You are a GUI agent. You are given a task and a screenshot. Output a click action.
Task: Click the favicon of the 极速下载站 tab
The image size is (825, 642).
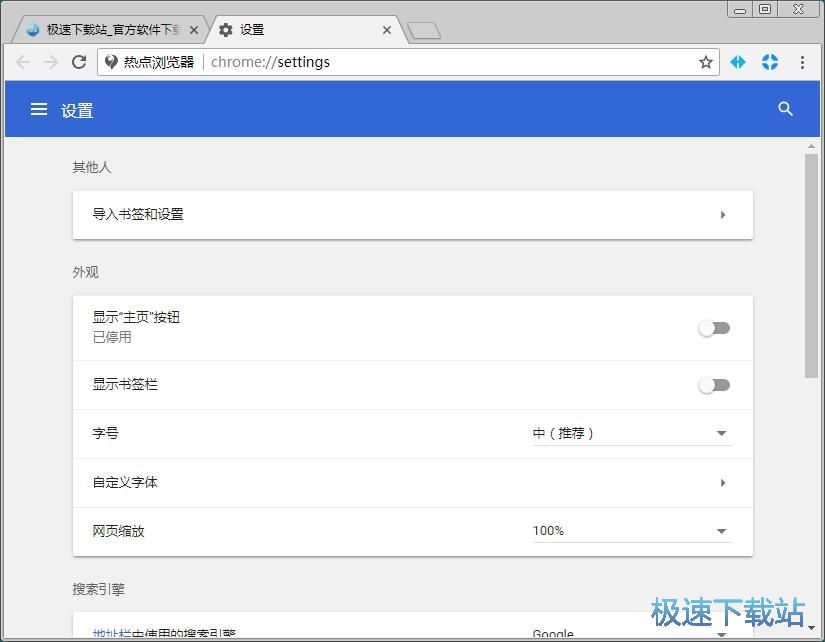[33, 30]
